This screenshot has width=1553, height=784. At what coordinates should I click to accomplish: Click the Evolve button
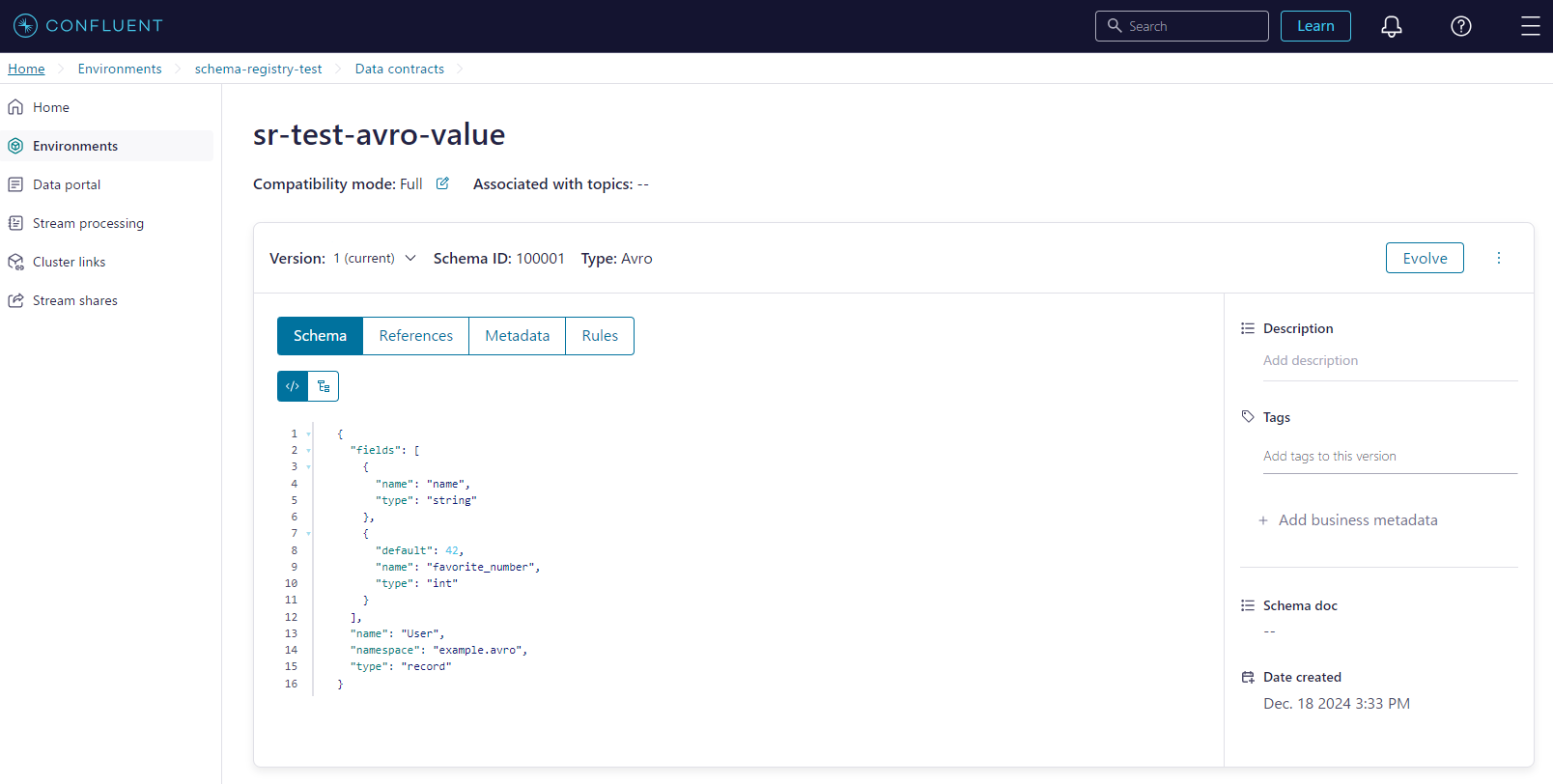click(1425, 258)
